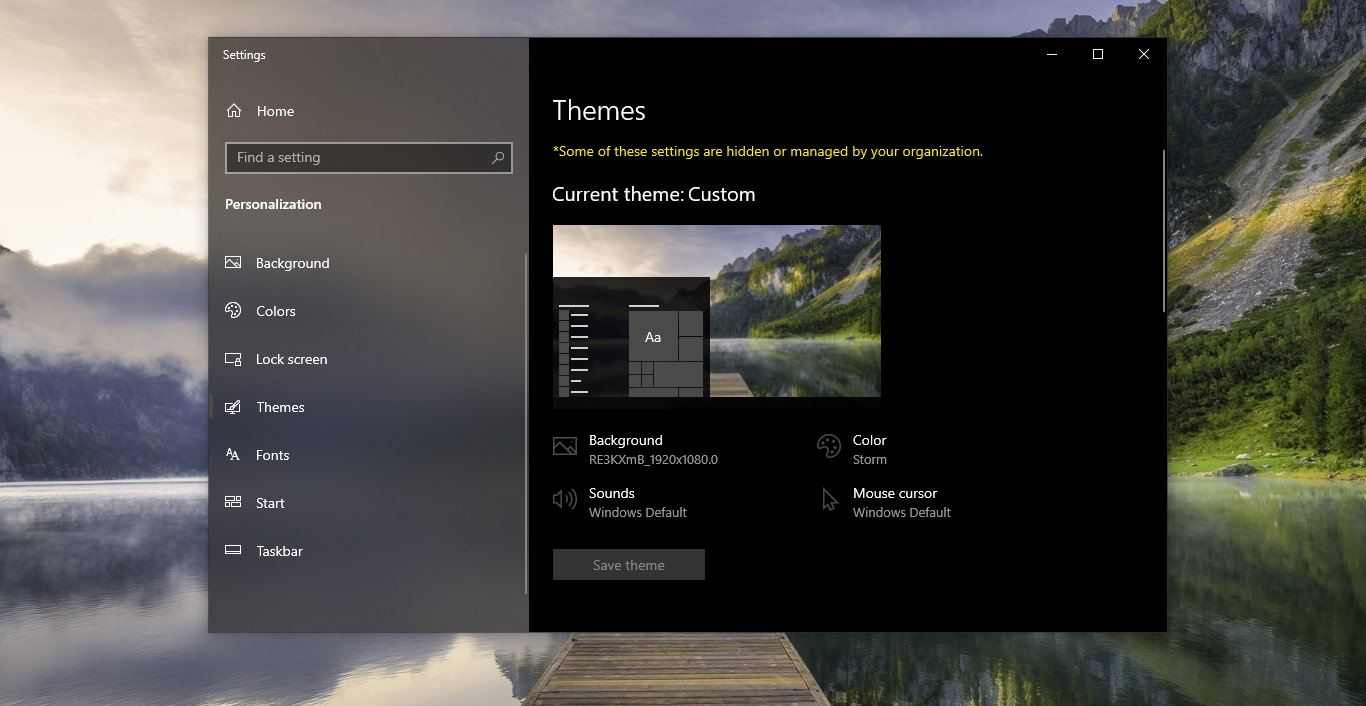
Task: Click the Find a setting search box
Action: point(360,158)
